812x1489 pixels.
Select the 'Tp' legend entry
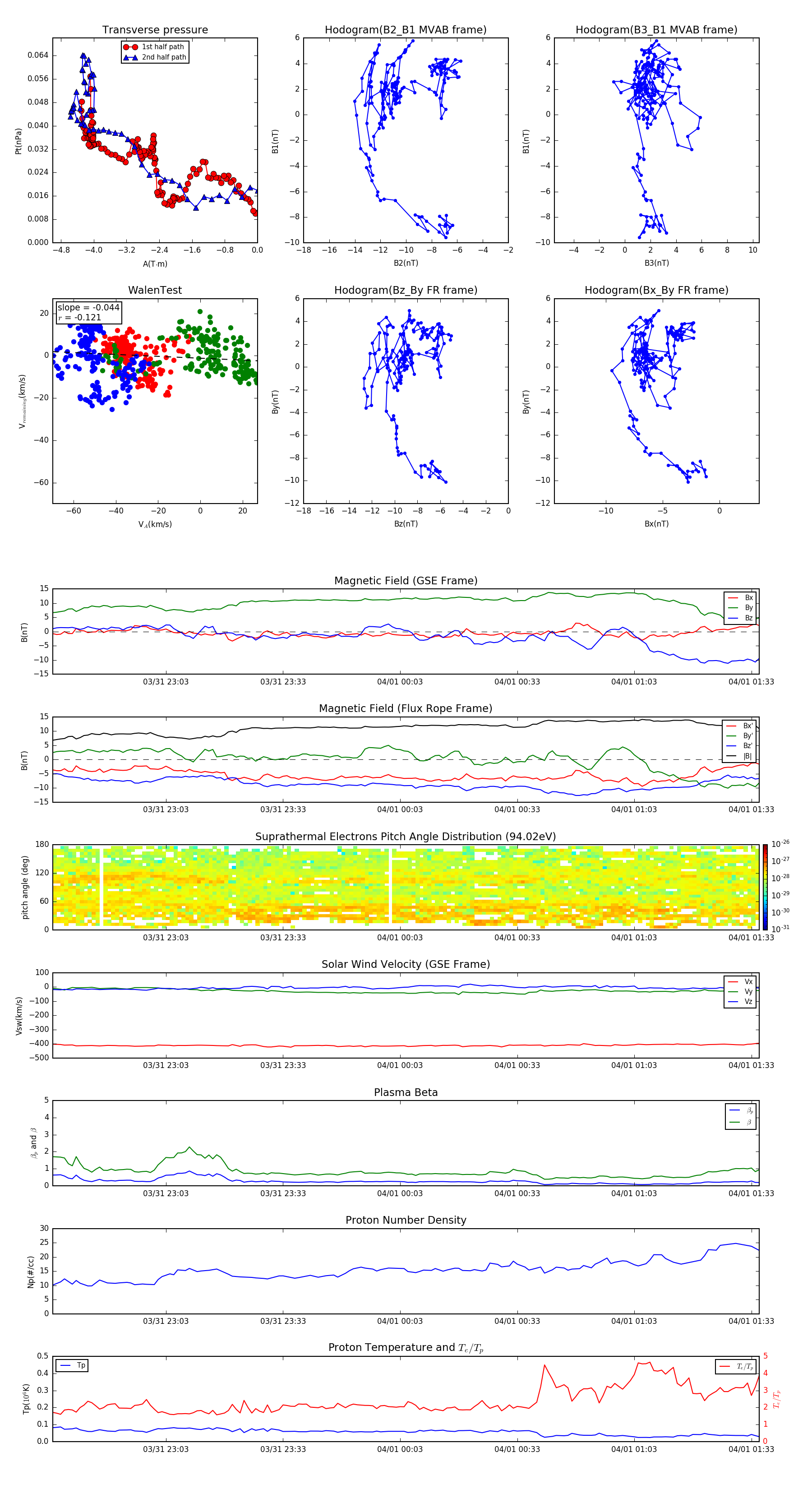[x=72, y=1365]
